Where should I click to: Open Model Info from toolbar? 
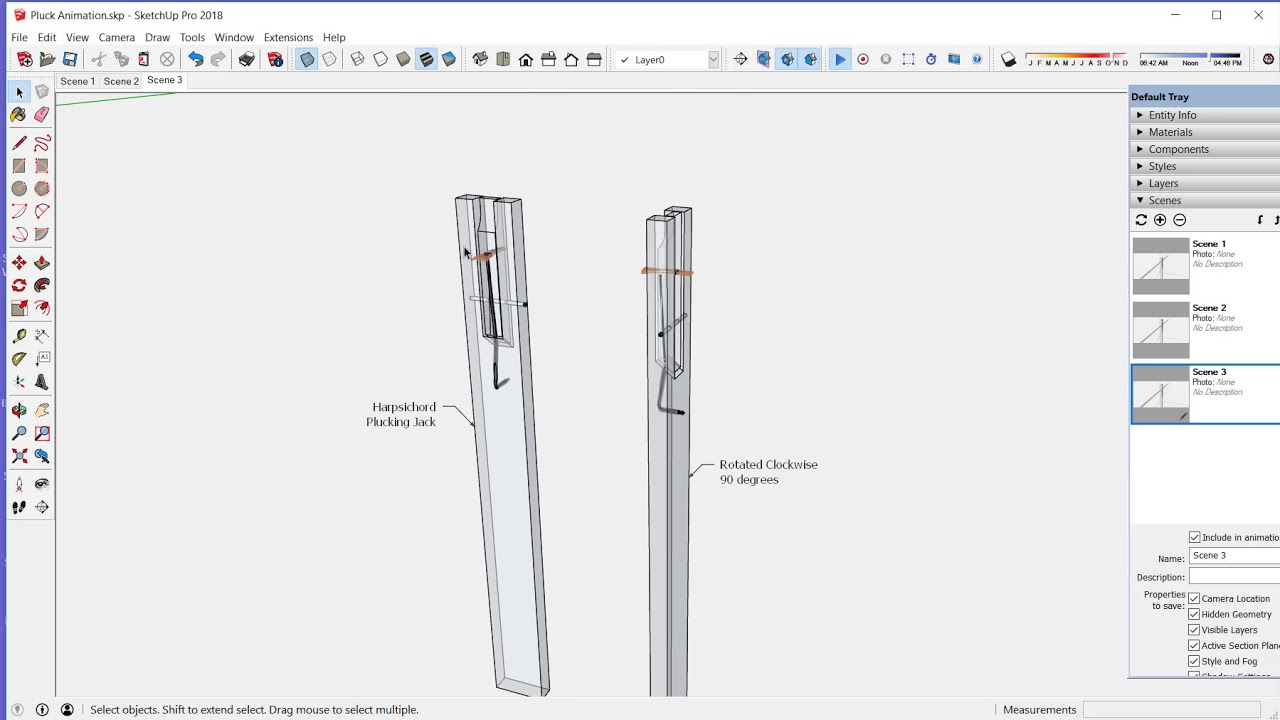(275, 60)
